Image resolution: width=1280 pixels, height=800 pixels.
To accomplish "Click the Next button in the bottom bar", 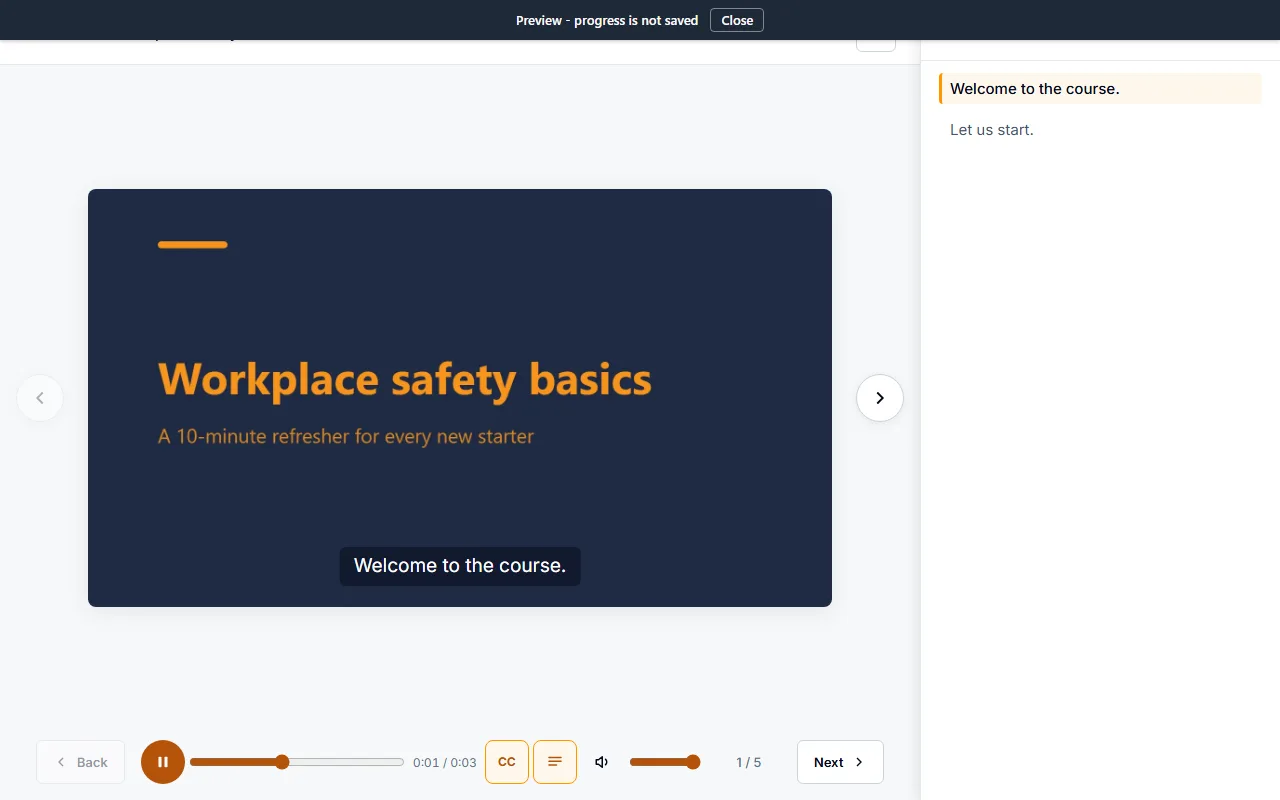I will coord(840,762).
